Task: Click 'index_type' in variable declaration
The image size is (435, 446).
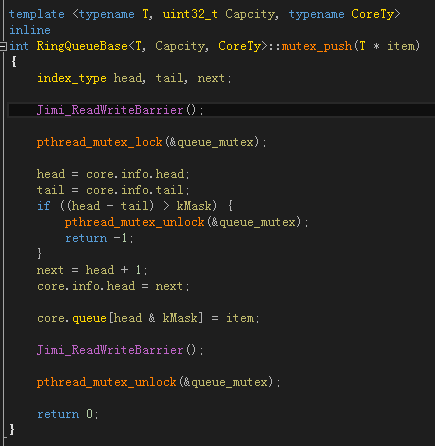Action: [72, 78]
